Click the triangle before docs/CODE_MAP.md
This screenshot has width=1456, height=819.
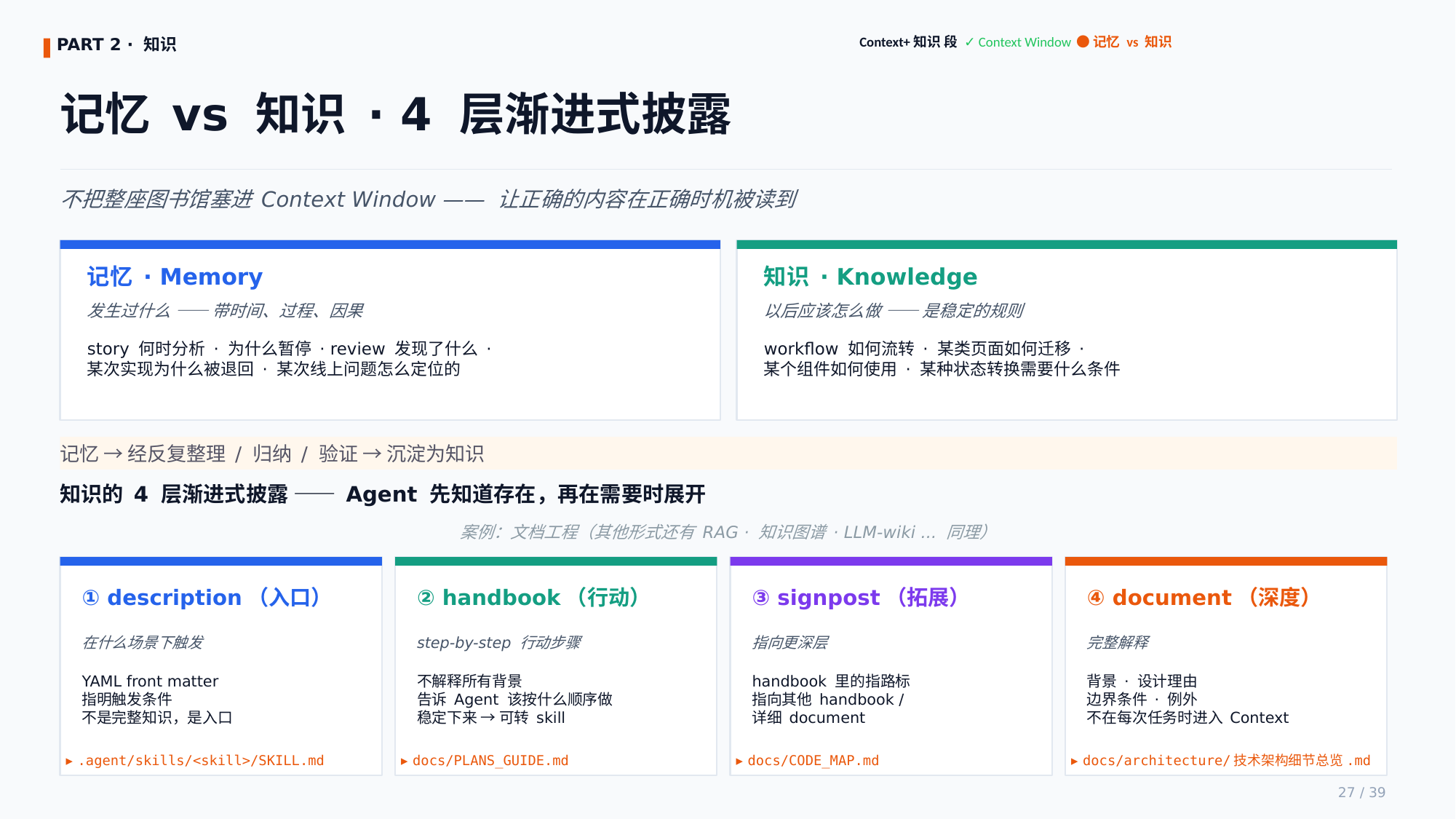[739, 761]
